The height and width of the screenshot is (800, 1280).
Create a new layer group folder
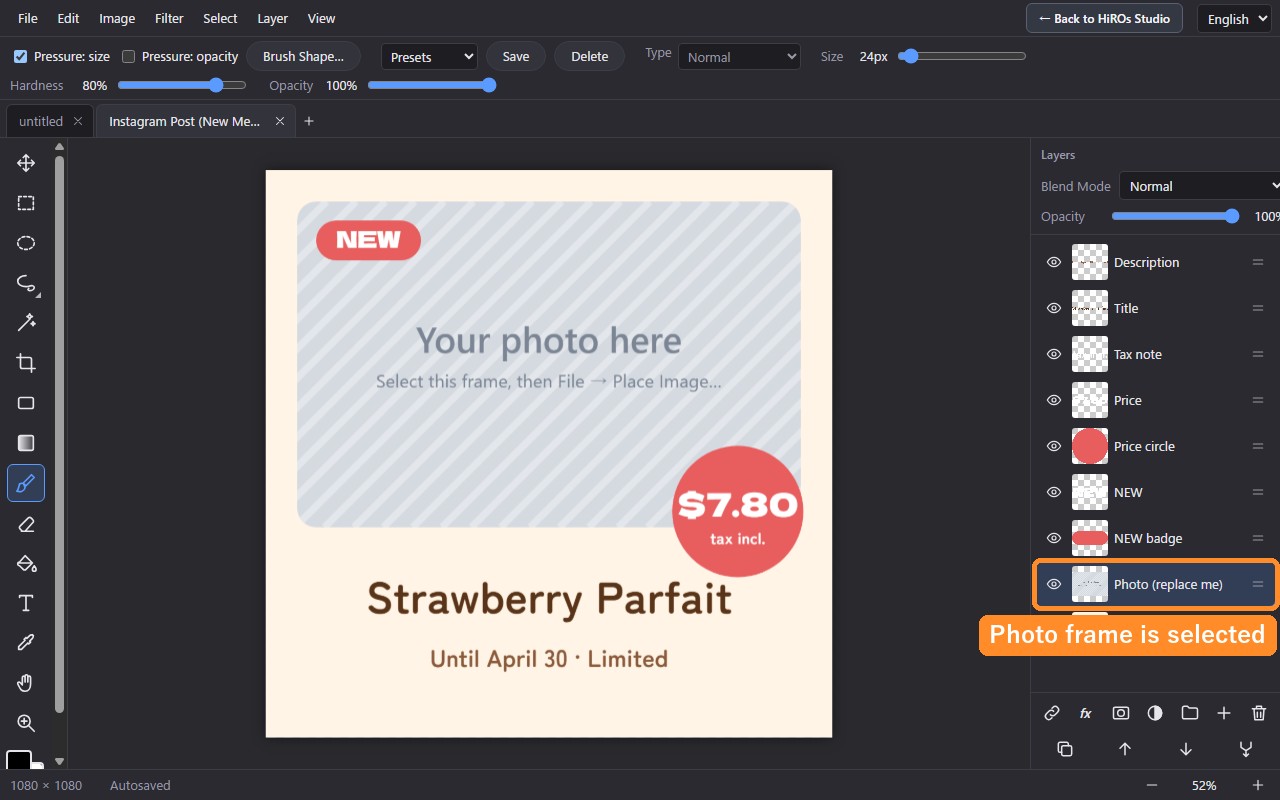point(1189,713)
